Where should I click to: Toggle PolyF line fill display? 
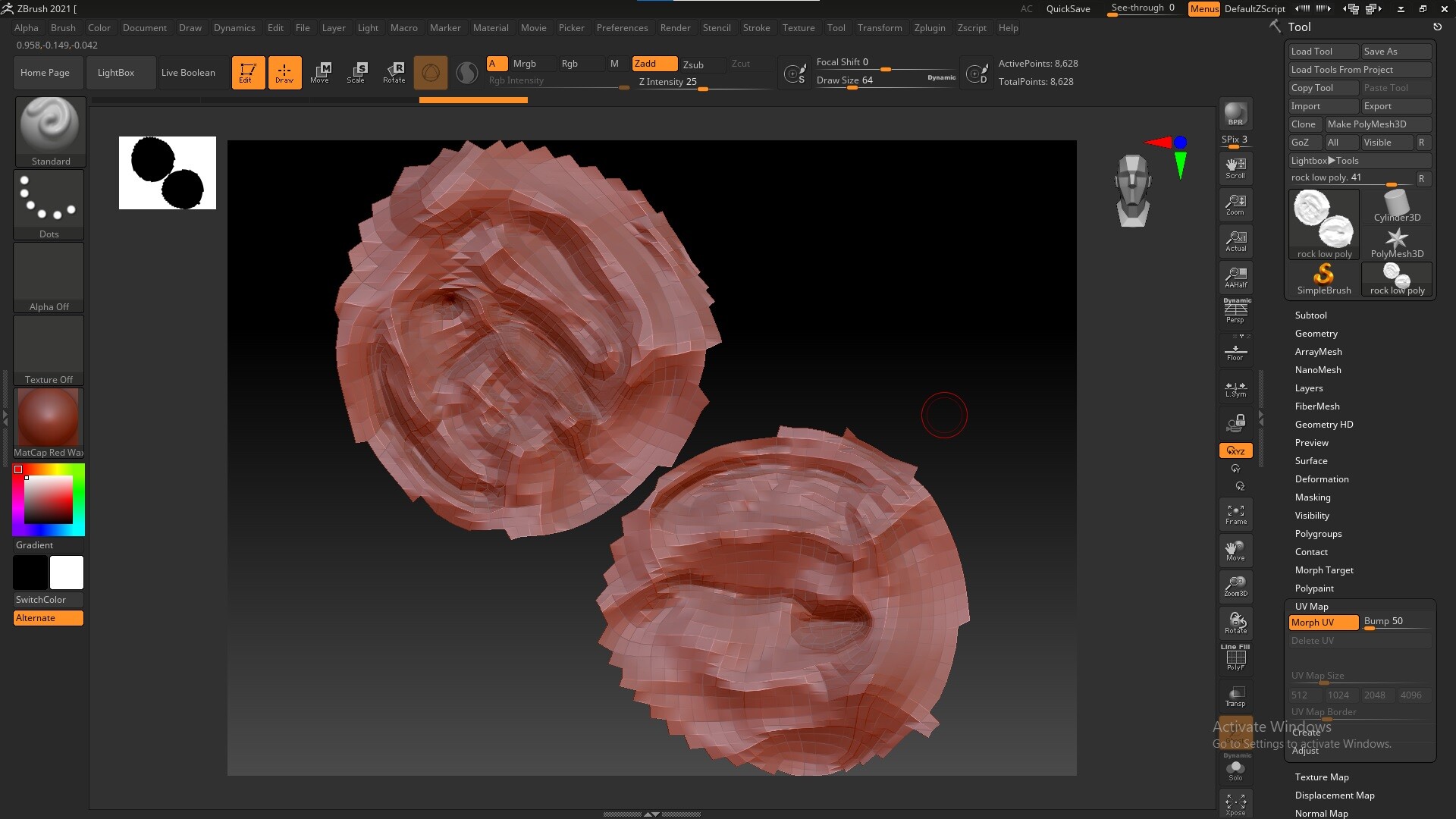click(1235, 657)
